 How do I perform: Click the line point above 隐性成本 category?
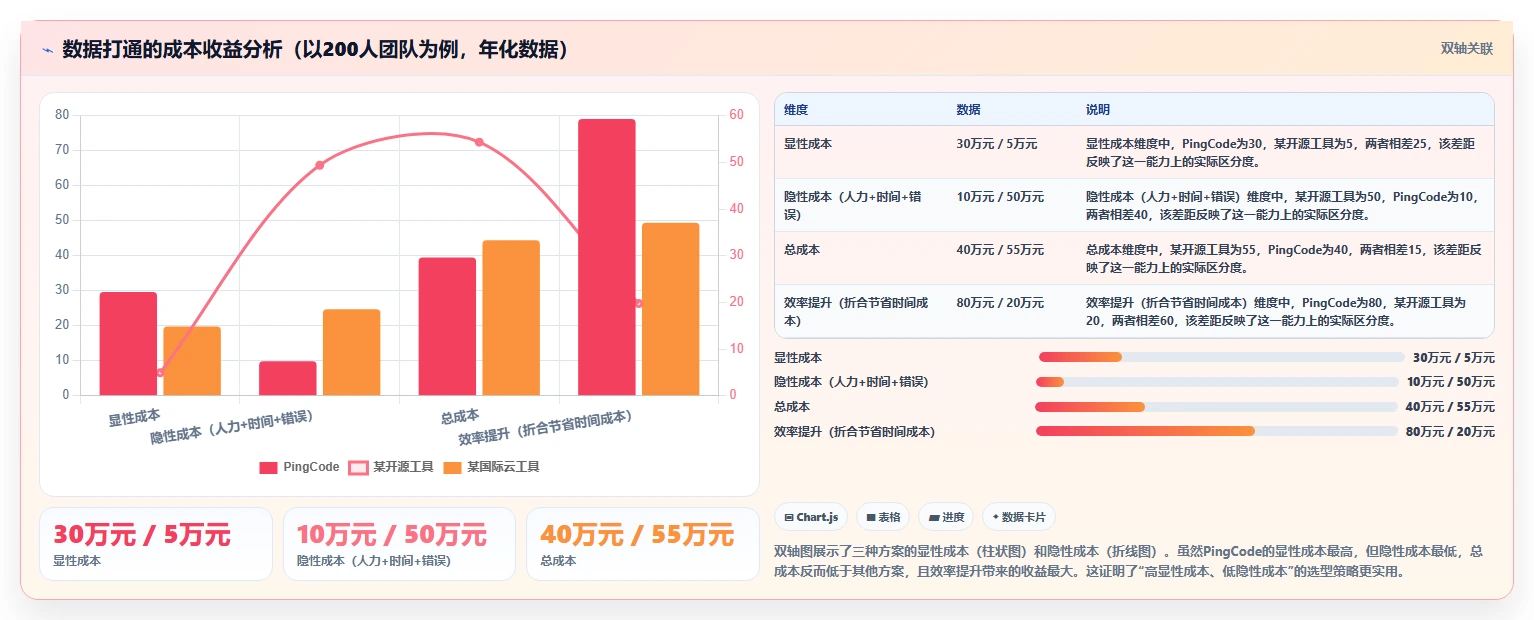(319, 165)
